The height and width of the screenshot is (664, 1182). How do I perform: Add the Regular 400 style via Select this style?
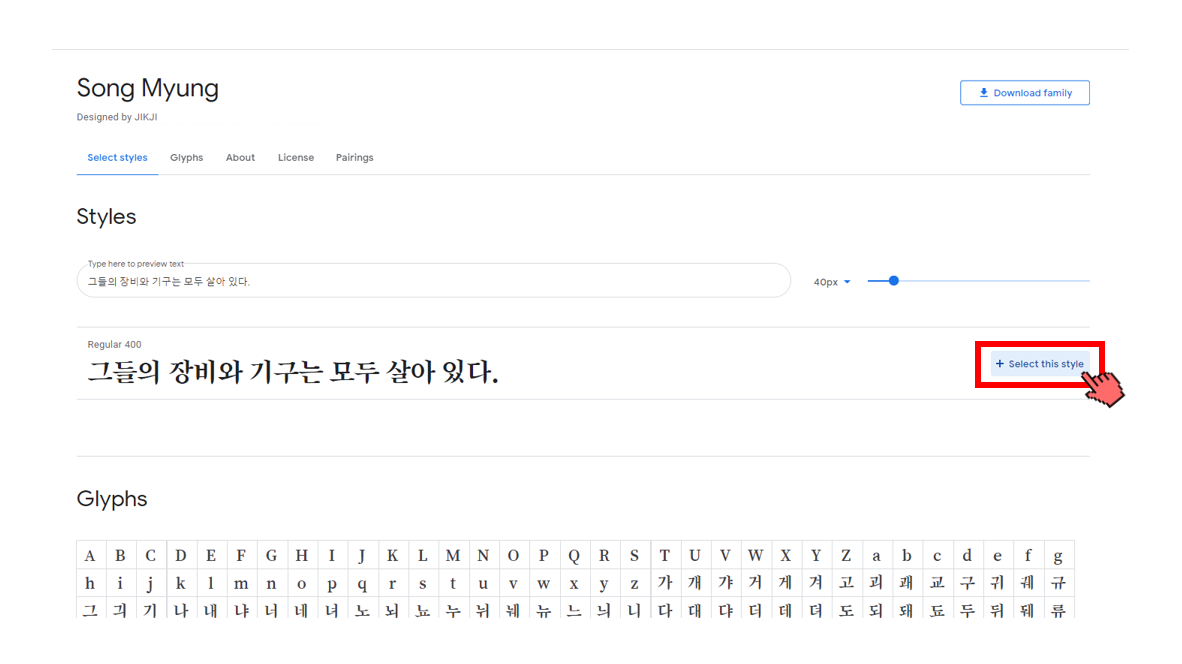click(x=1040, y=364)
